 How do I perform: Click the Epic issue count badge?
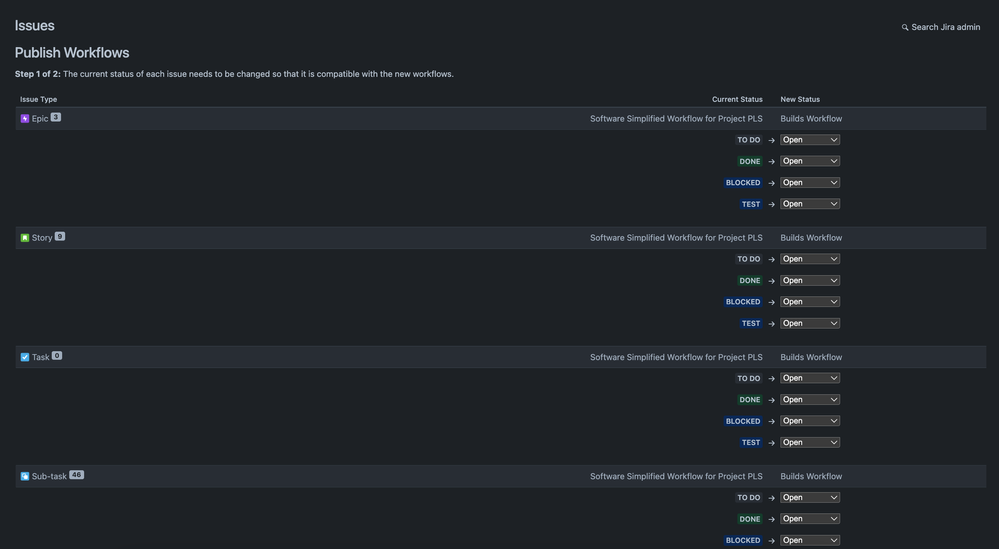(56, 117)
